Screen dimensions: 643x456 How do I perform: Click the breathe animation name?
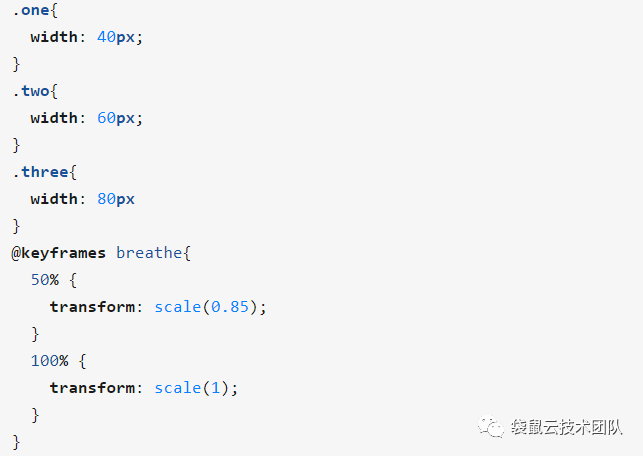(x=149, y=253)
